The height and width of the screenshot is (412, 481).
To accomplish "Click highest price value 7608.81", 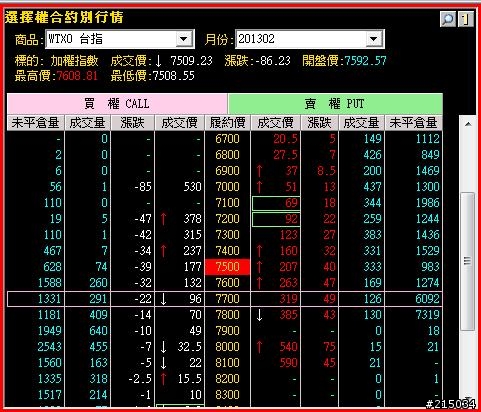I will click(x=77, y=76).
